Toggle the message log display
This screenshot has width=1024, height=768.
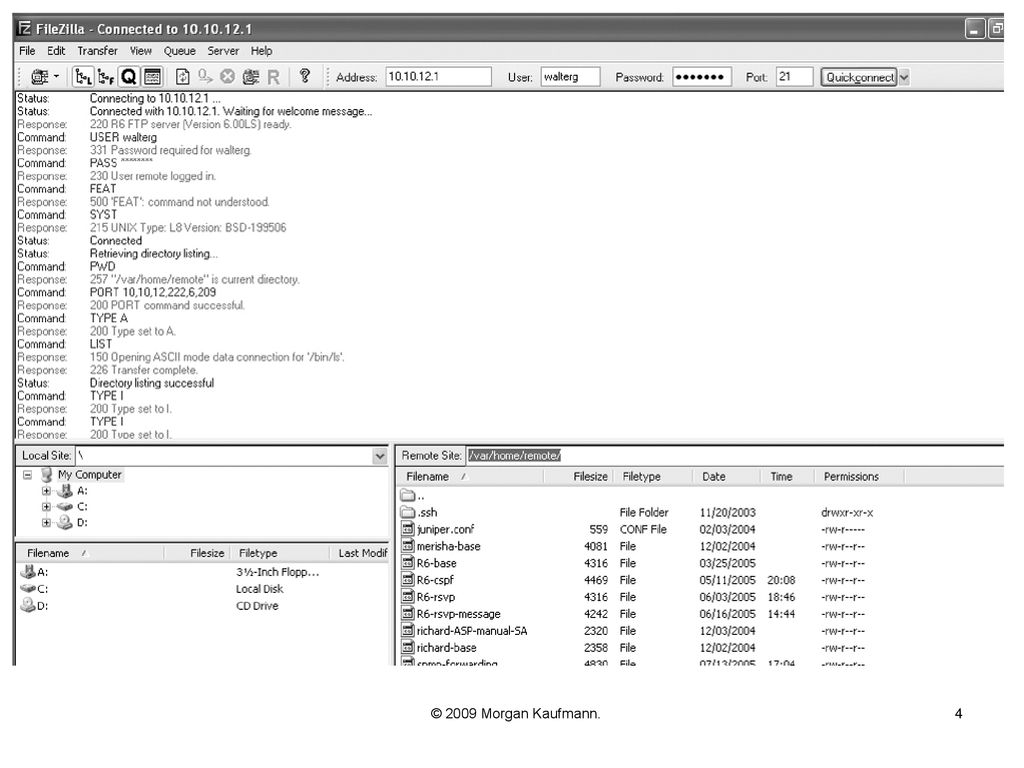point(152,77)
